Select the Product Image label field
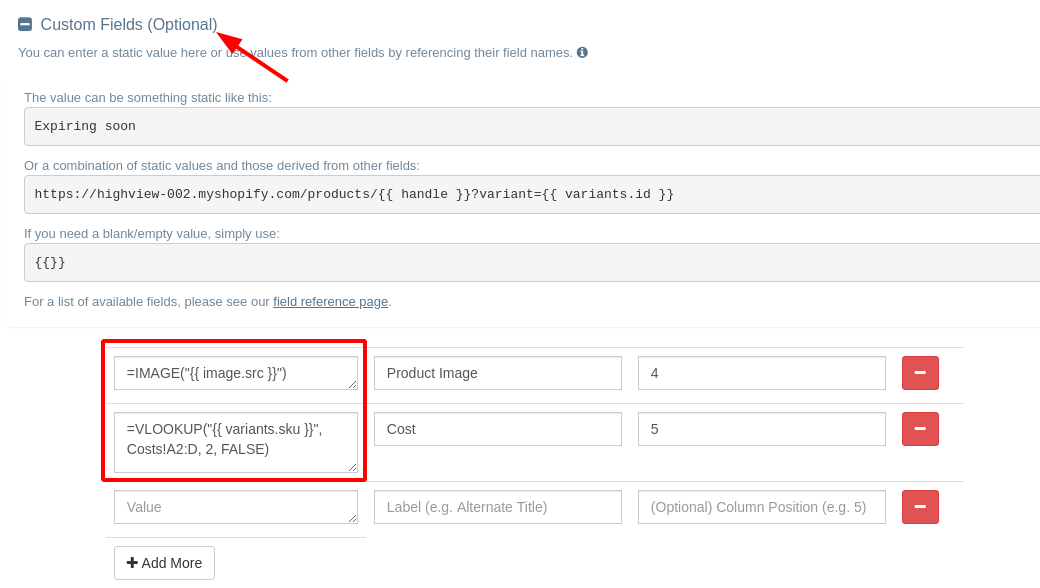 pos(497,372)
